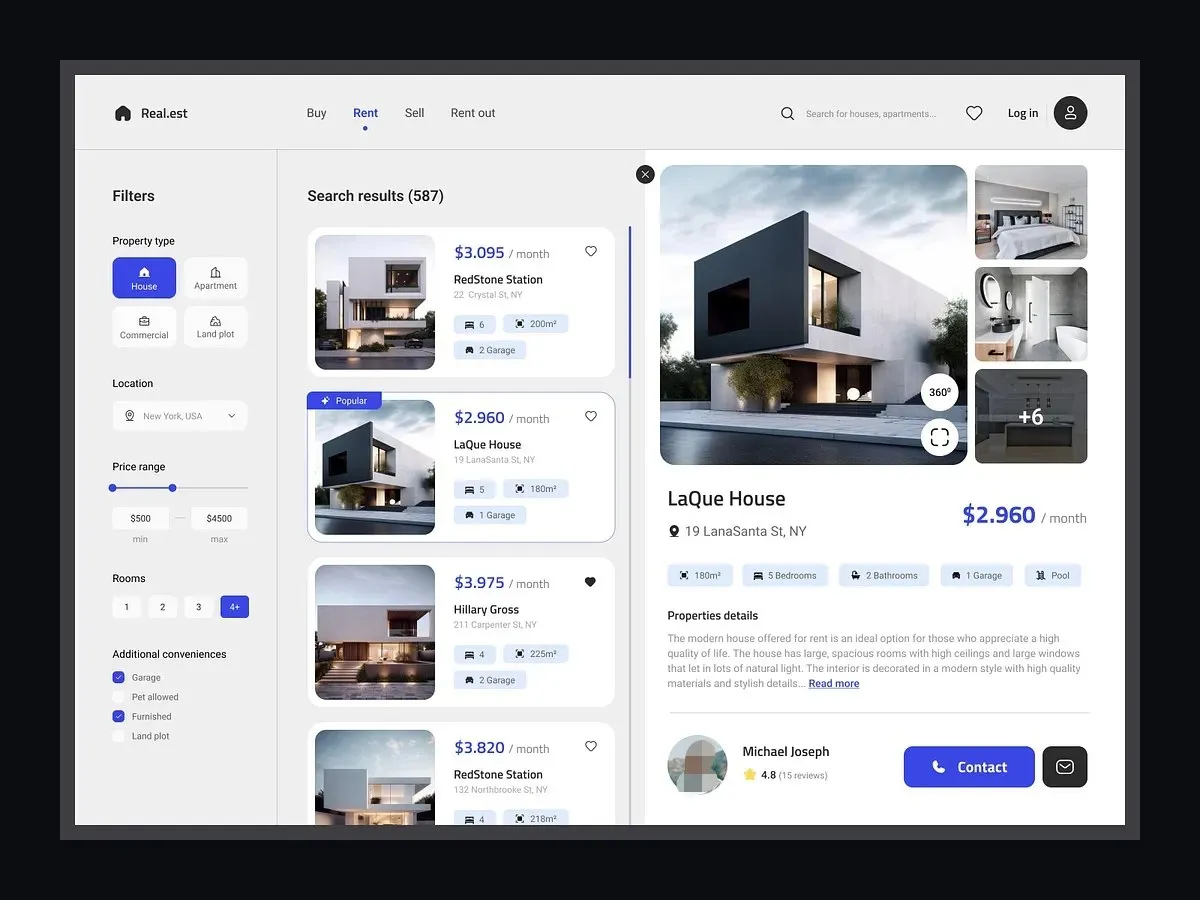View the bedroom photo thumbnail
This screenshot has width=1200, height=900.
pyautogui.click(x=1031, y=212)
